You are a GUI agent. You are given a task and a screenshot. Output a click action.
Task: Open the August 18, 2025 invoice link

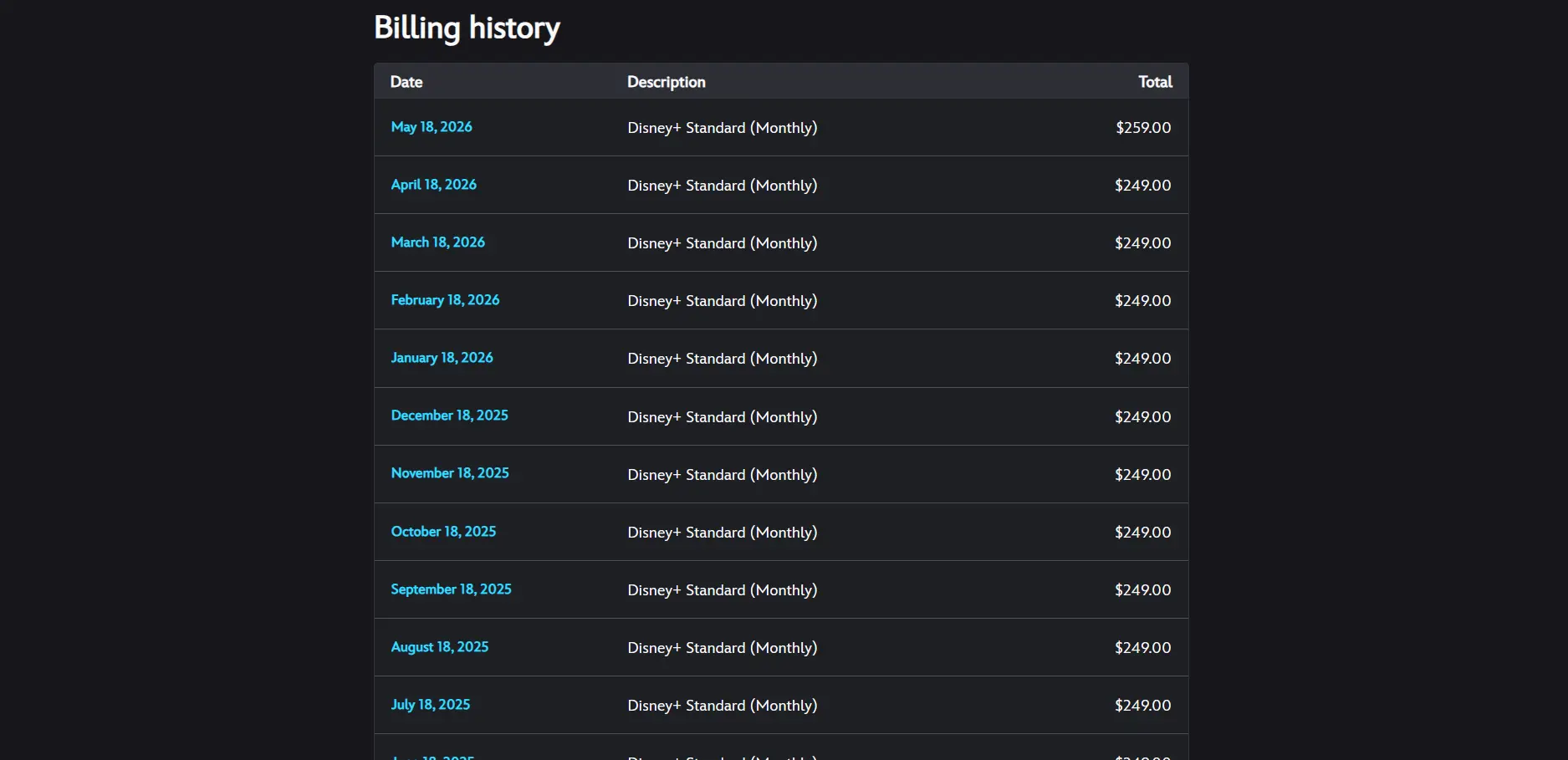point(440,647)
